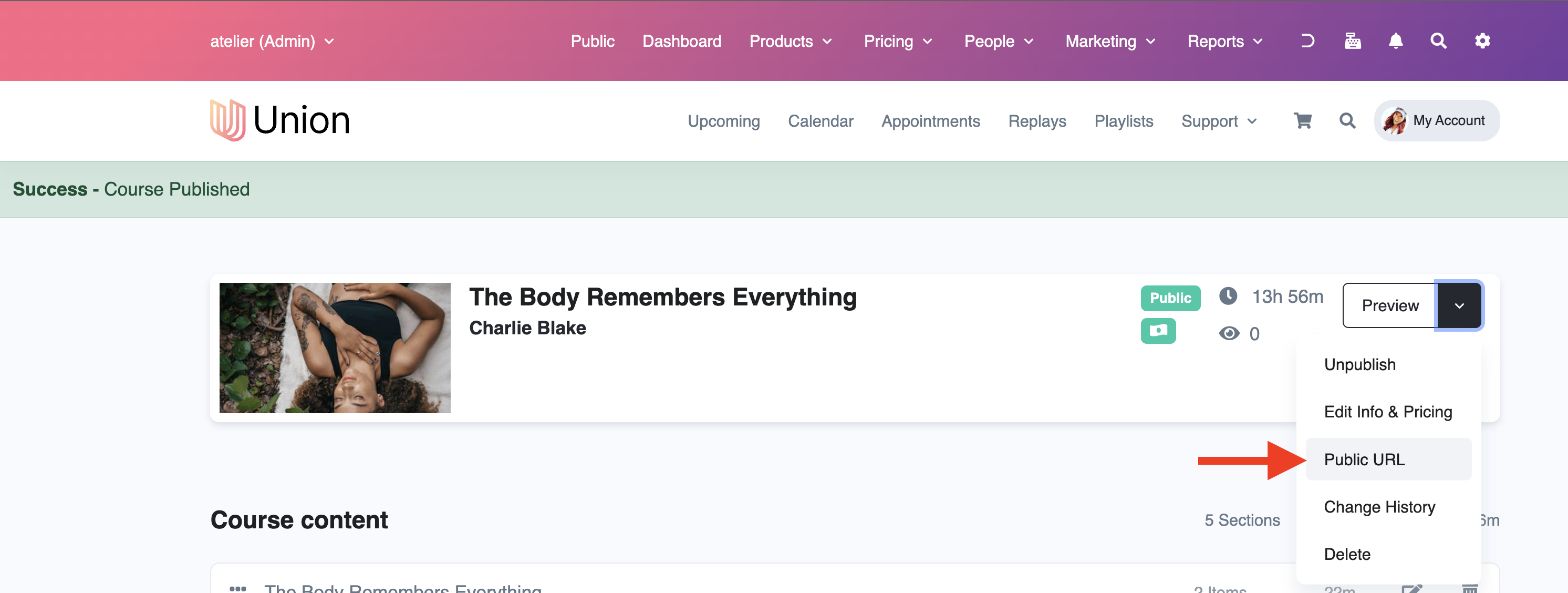
Task: Select Public URL menu item
Action: [1388, 459]
